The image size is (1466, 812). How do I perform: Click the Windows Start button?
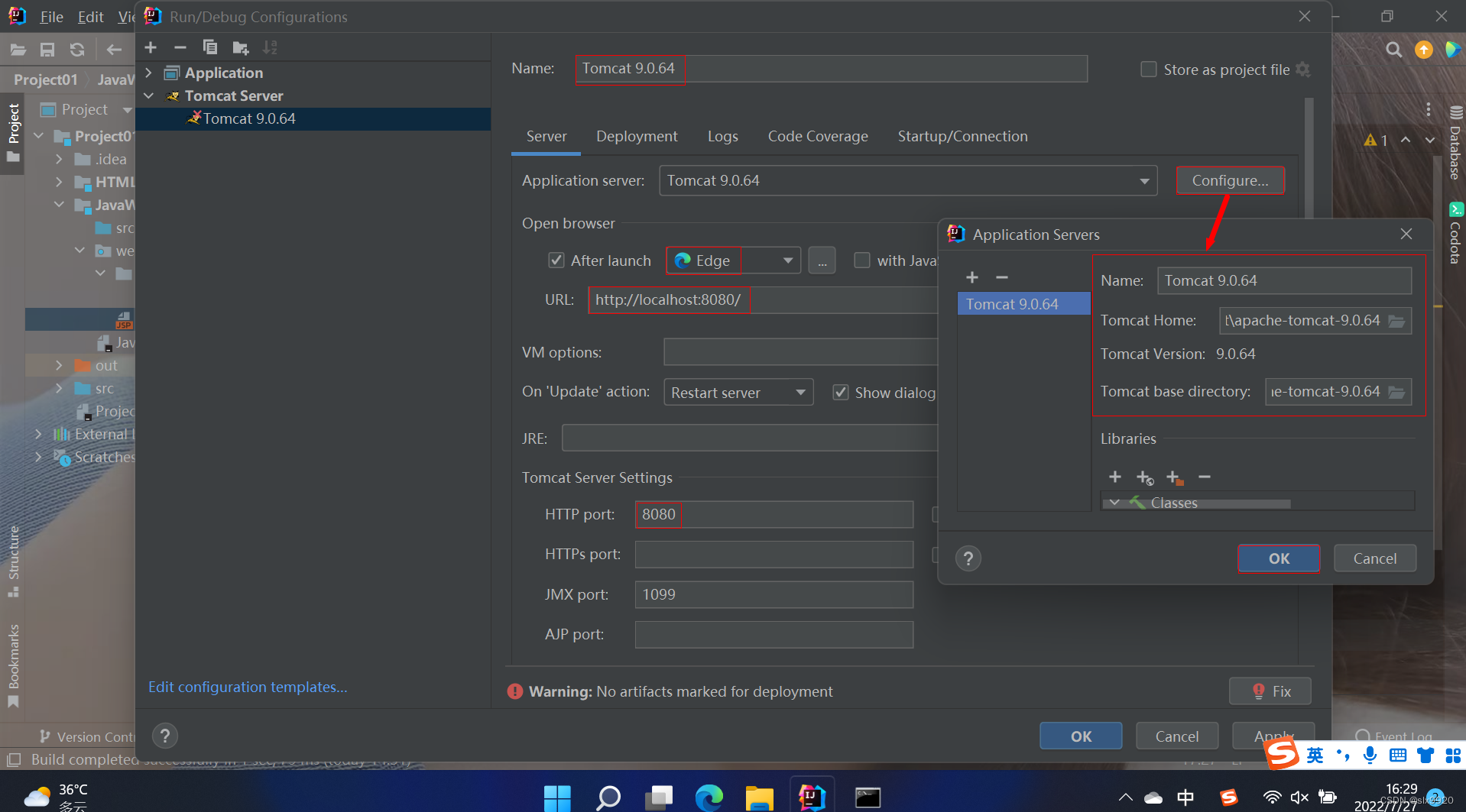[x=557, y=797]
